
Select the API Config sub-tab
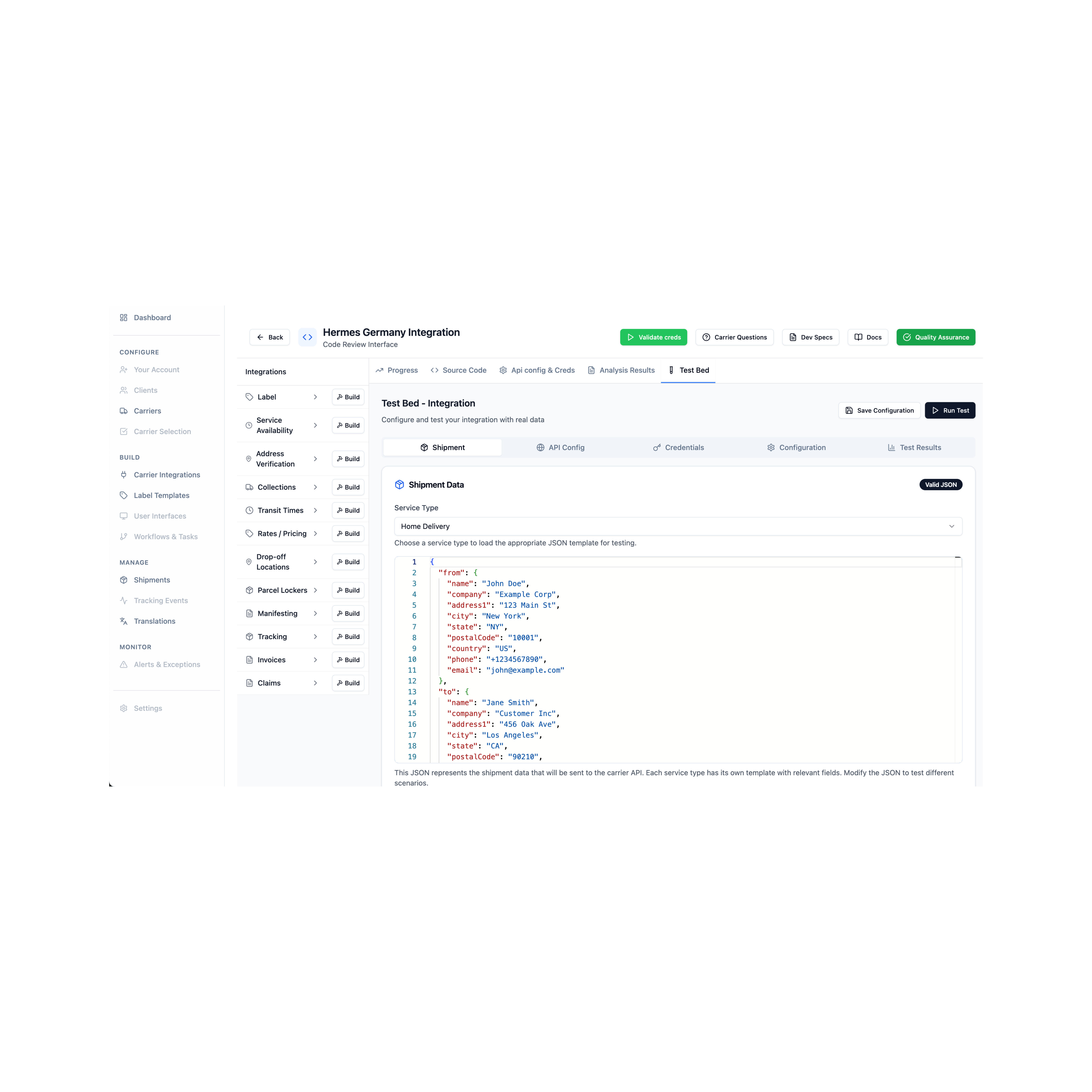pyautogui.click(x=561, y=448)
